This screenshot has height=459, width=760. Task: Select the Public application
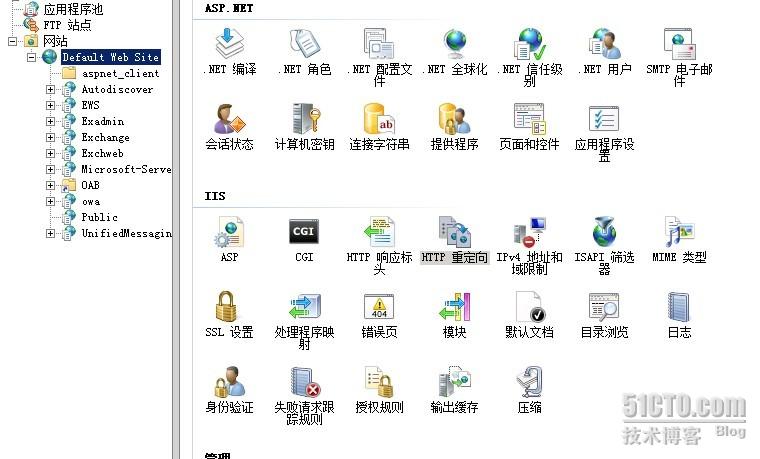pyautogui.click(x=99, y=217)
